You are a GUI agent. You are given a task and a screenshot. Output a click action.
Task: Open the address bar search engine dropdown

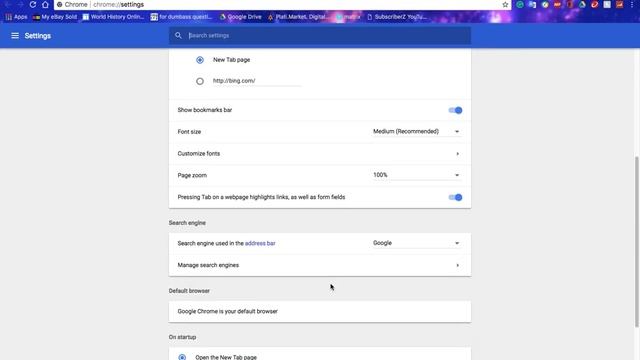(416, 243)
